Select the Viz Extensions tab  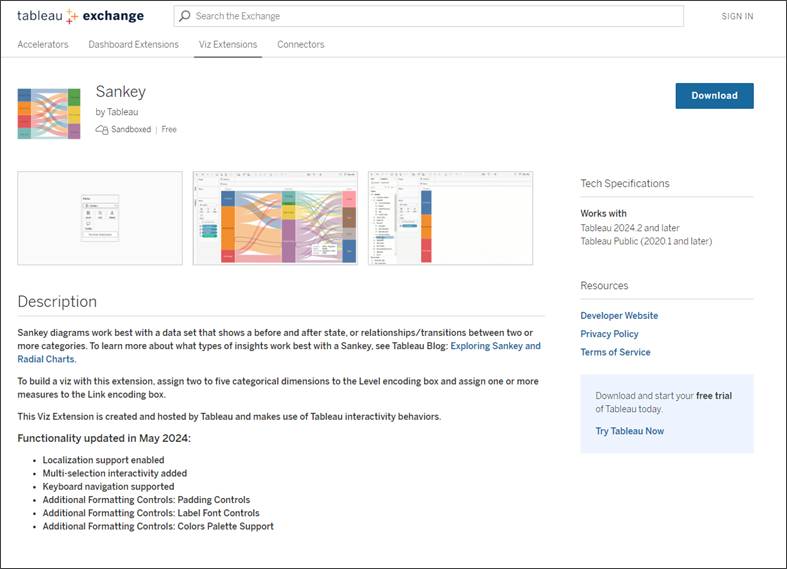click(x=228, y=44)
